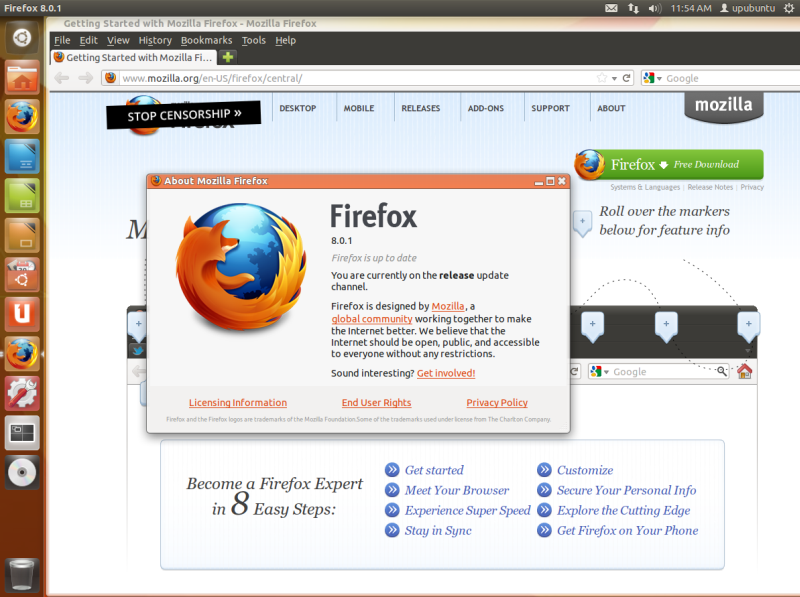This screenshot has width=800, height=597.
Task: Click the home icon in the page's browser illustration
Action: click(744, 371)
